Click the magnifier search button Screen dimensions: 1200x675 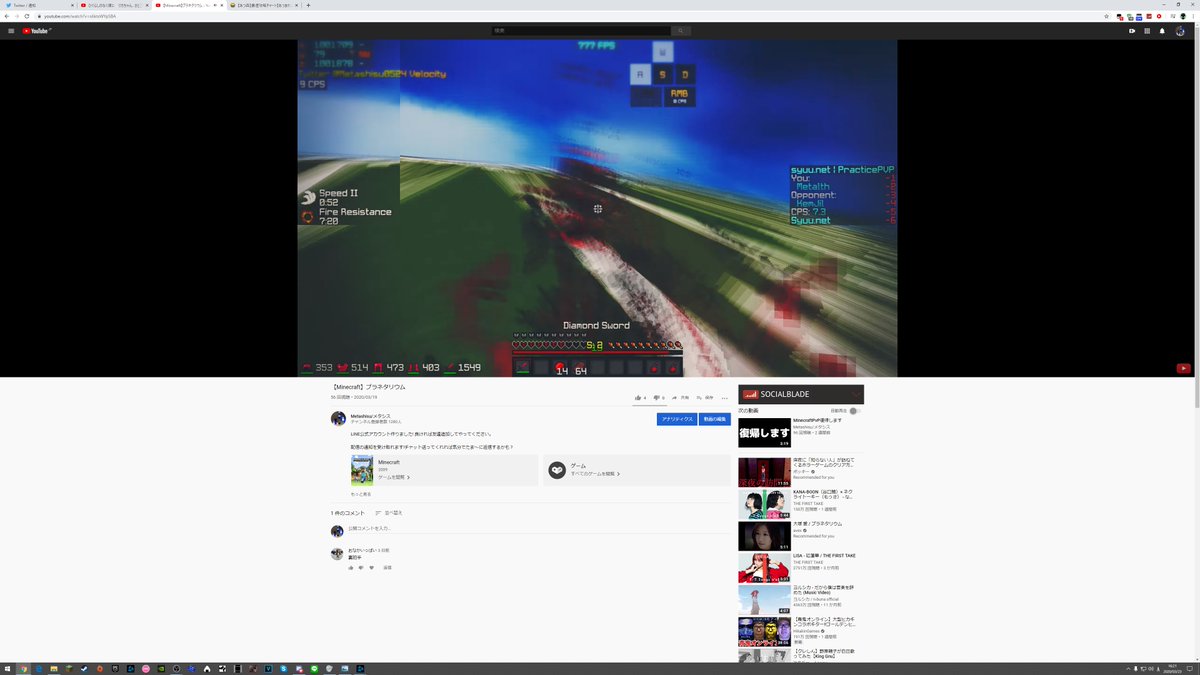coord(680,31)
